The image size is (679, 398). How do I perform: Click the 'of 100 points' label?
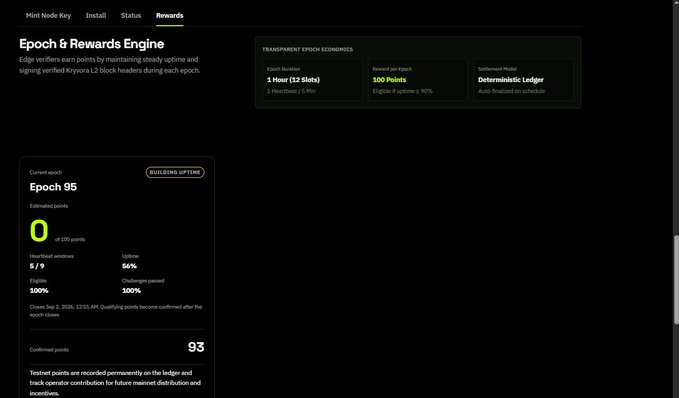point(70,239)
